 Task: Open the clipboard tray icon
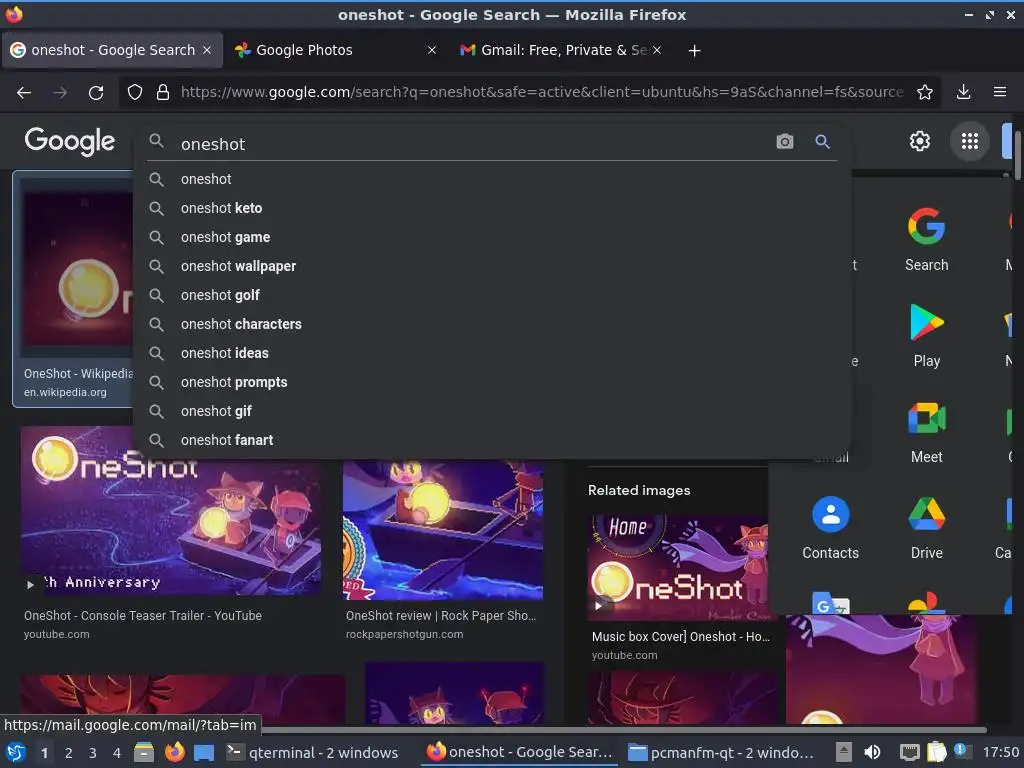[x=936, y=752]
